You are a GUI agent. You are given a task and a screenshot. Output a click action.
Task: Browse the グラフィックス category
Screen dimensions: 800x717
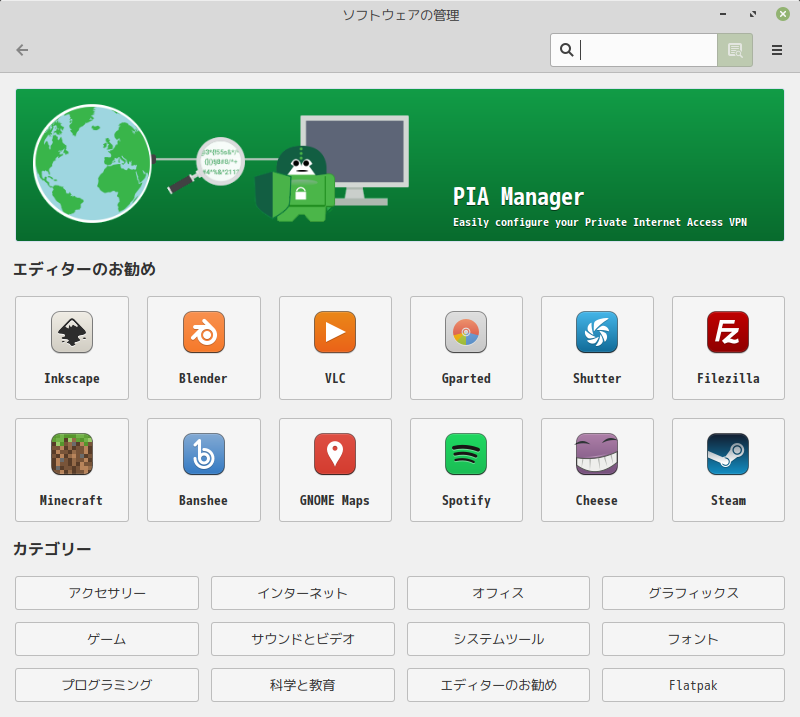[693, 593]
